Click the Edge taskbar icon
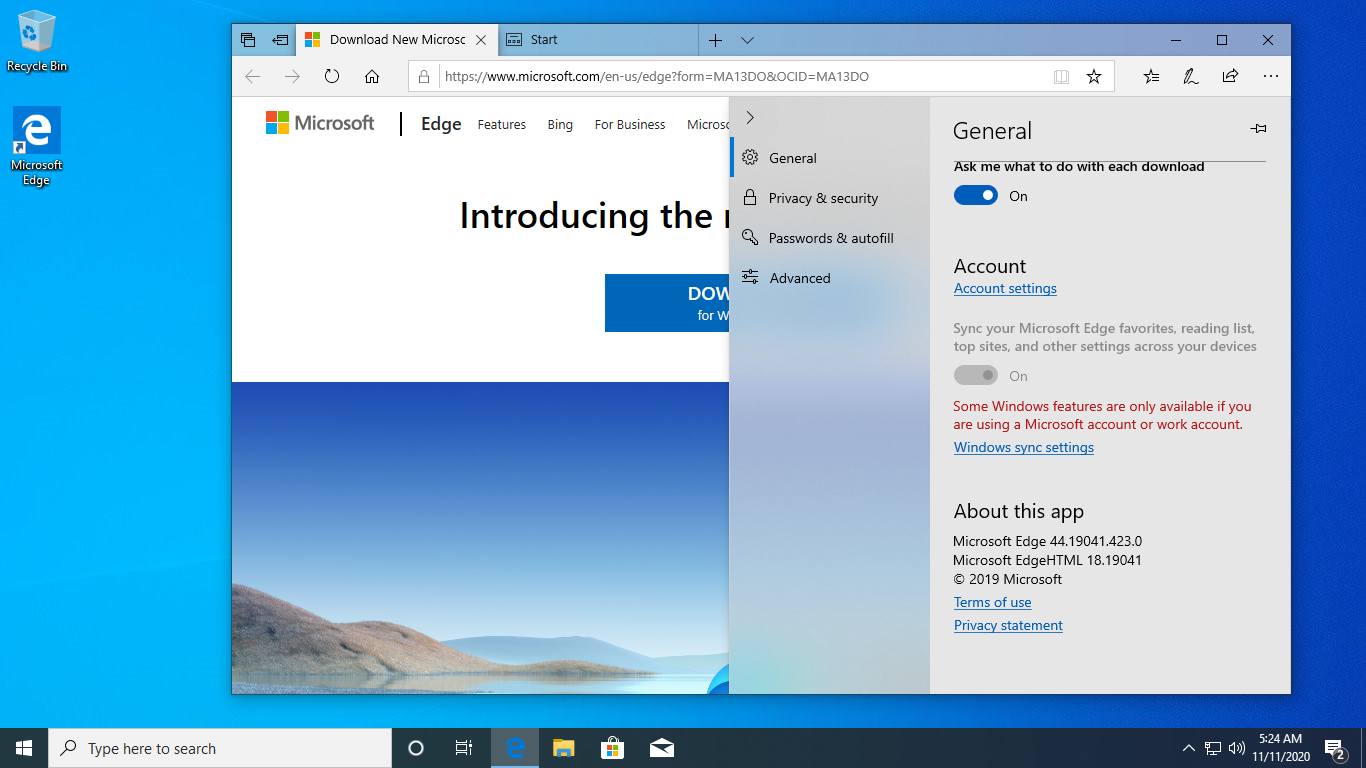1366x768 pixels. point(515,748)
